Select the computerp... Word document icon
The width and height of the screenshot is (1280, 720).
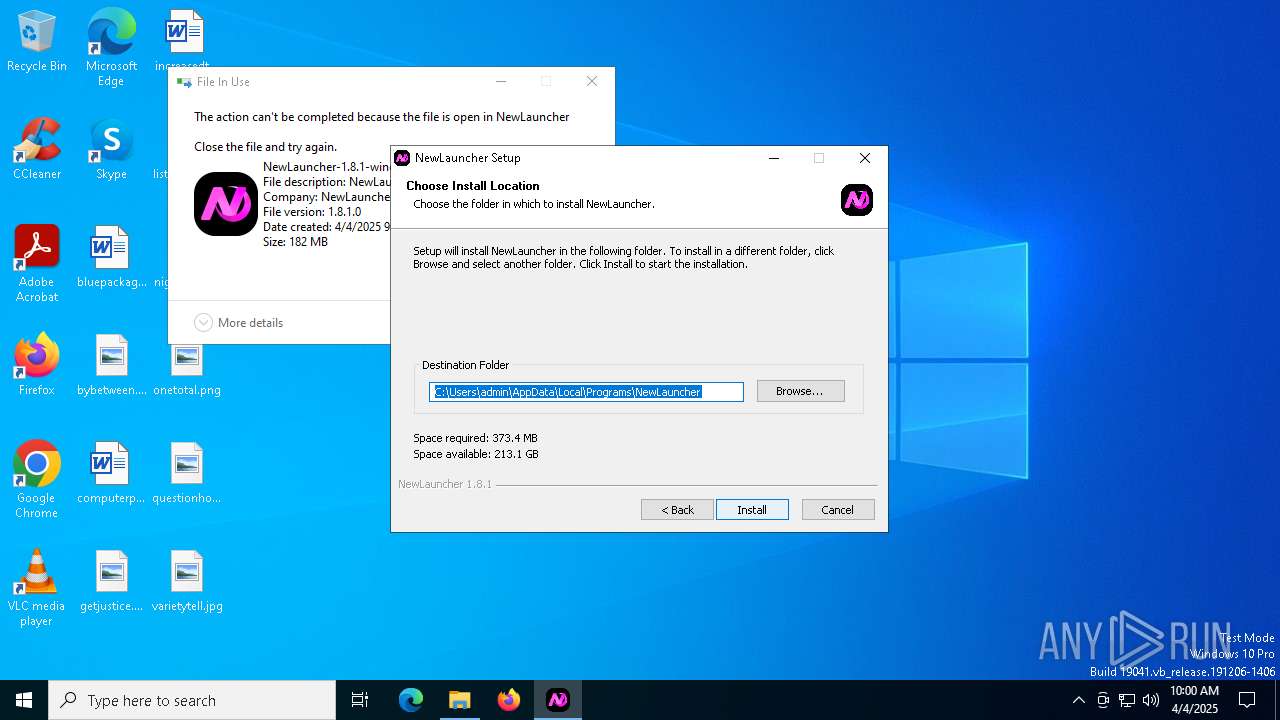click(x=111, y=473)
